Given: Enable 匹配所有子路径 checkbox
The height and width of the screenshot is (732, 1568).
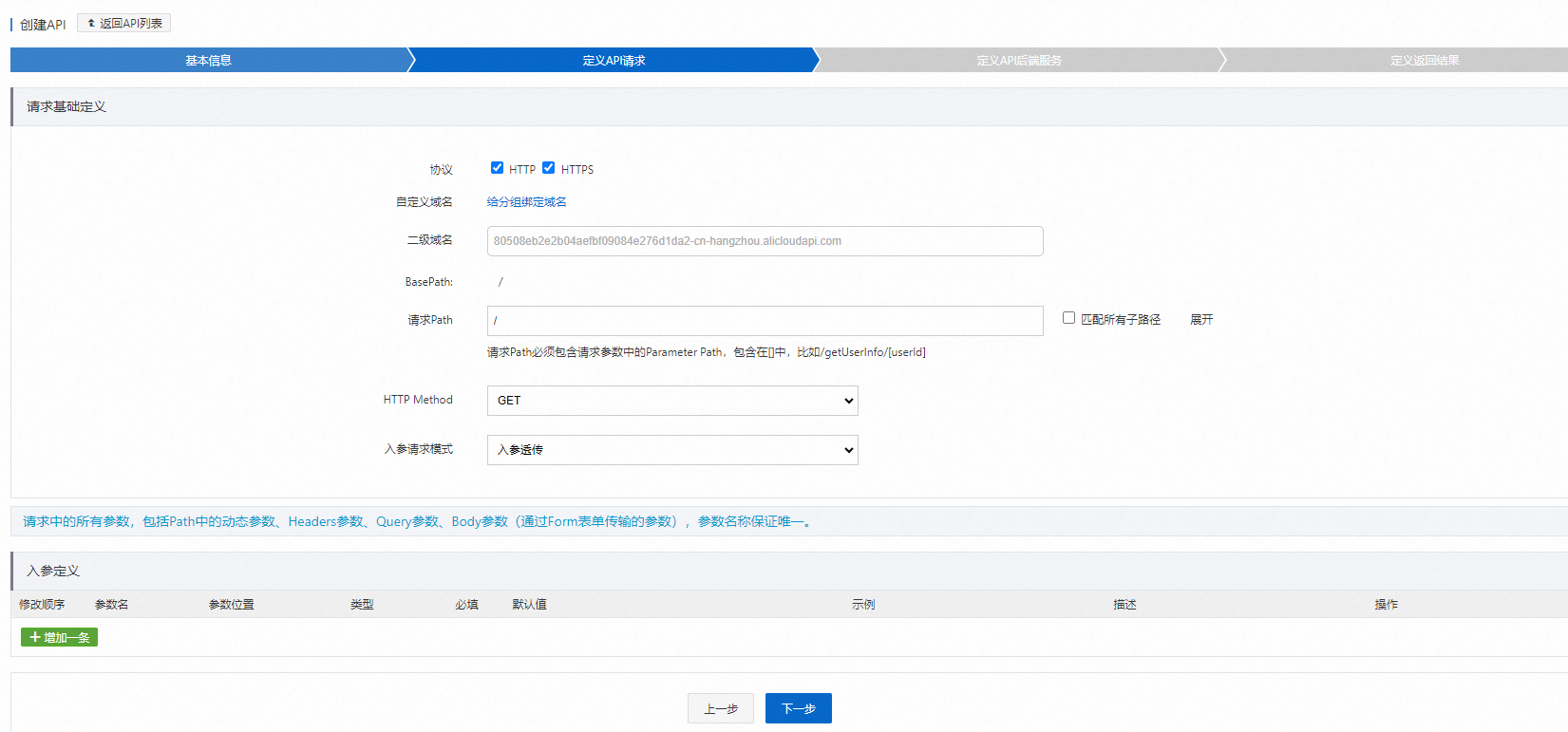Looking at the screenshot, I should 1068,318.
